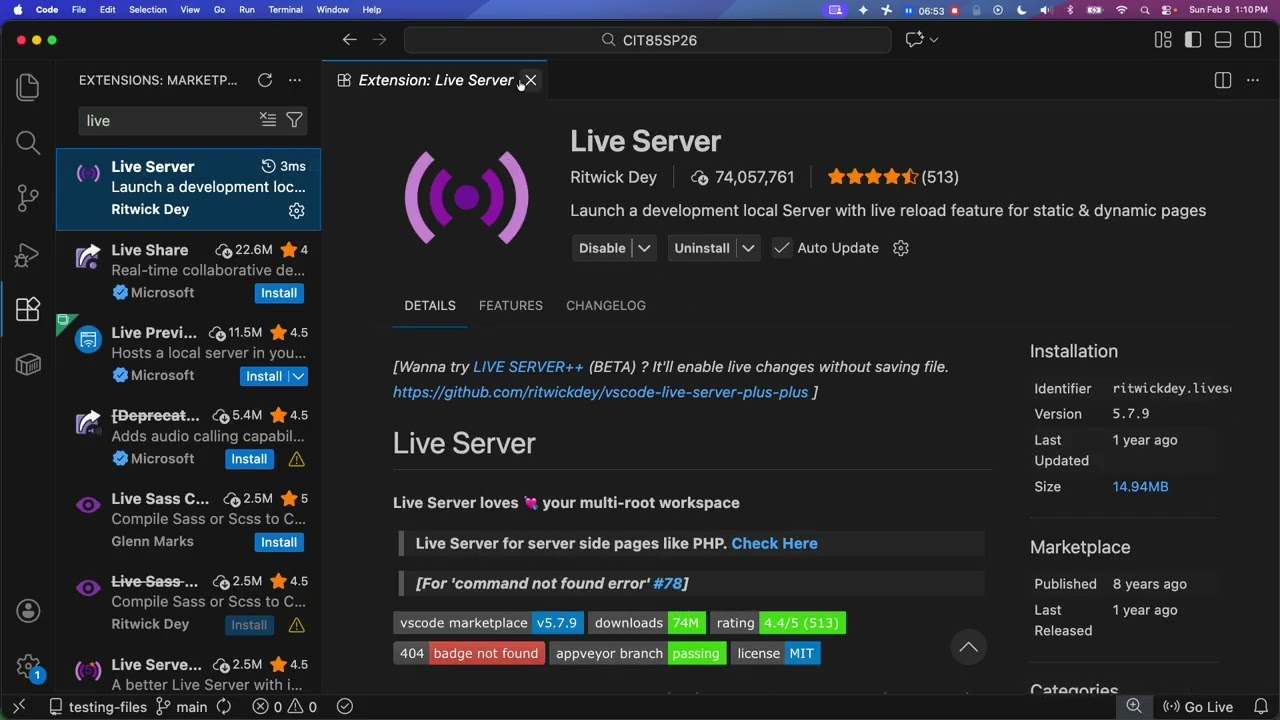Open the editor More Actions menu
Image resolution: width=1280 pixels, height=720 pixels.
click(x=1253, y=80)
